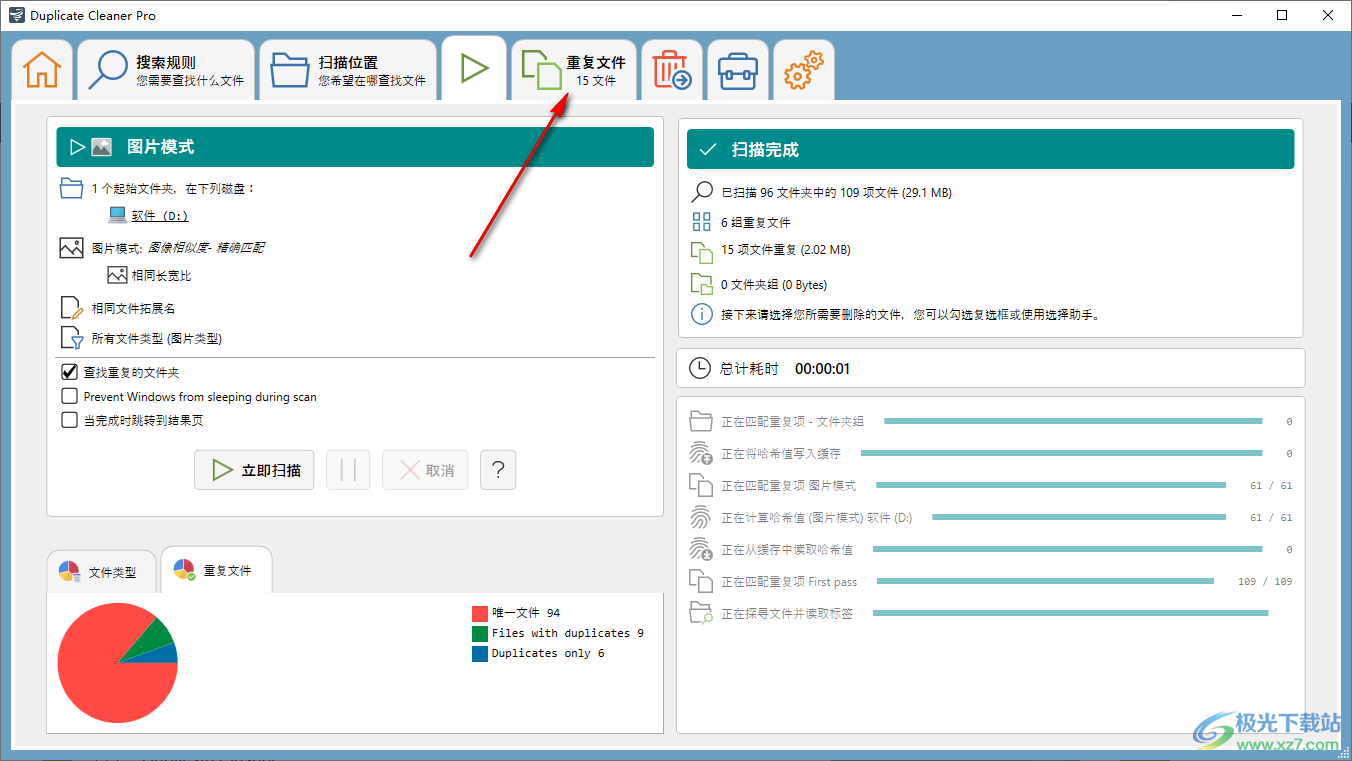Screen dimensions: 1352x761
Task: Click the 正在将哈希值写入缓存 progress bar
Action: [x=1062, y=453]
